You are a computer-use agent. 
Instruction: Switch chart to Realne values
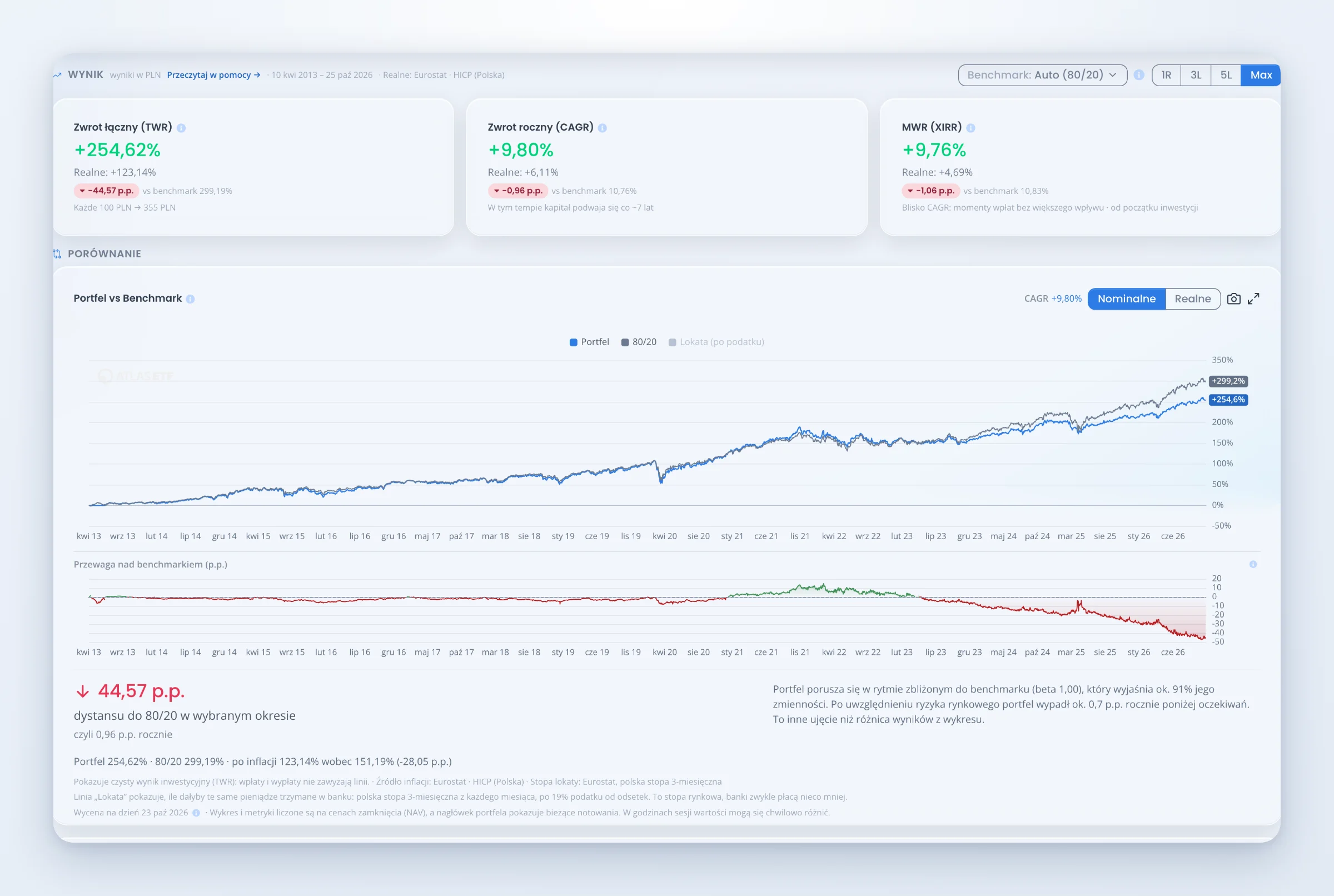(x=1192, y=299)
